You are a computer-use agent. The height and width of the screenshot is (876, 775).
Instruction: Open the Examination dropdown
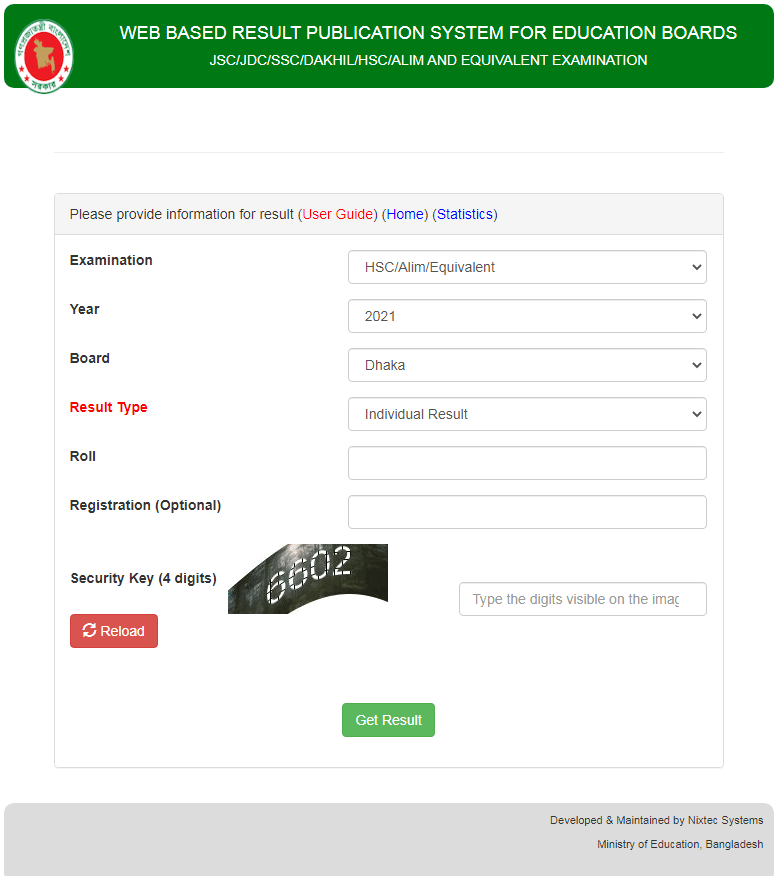pos(527,267)
